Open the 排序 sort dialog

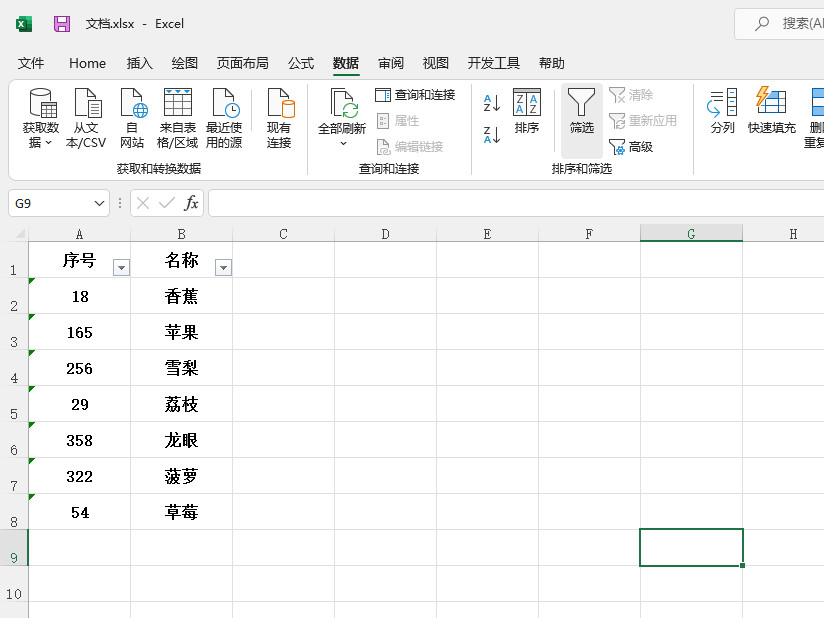[x=527, y=111]
